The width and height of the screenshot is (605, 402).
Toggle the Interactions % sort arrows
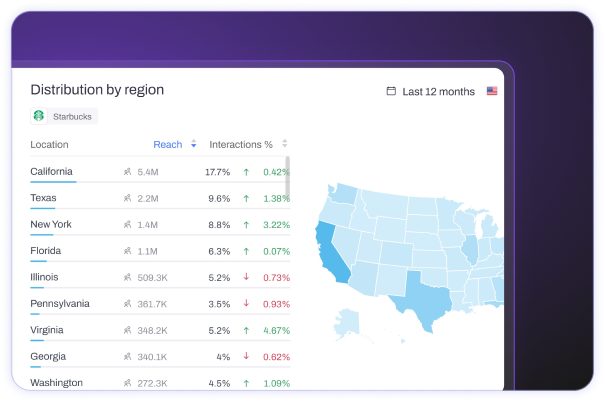pos(284,144)
